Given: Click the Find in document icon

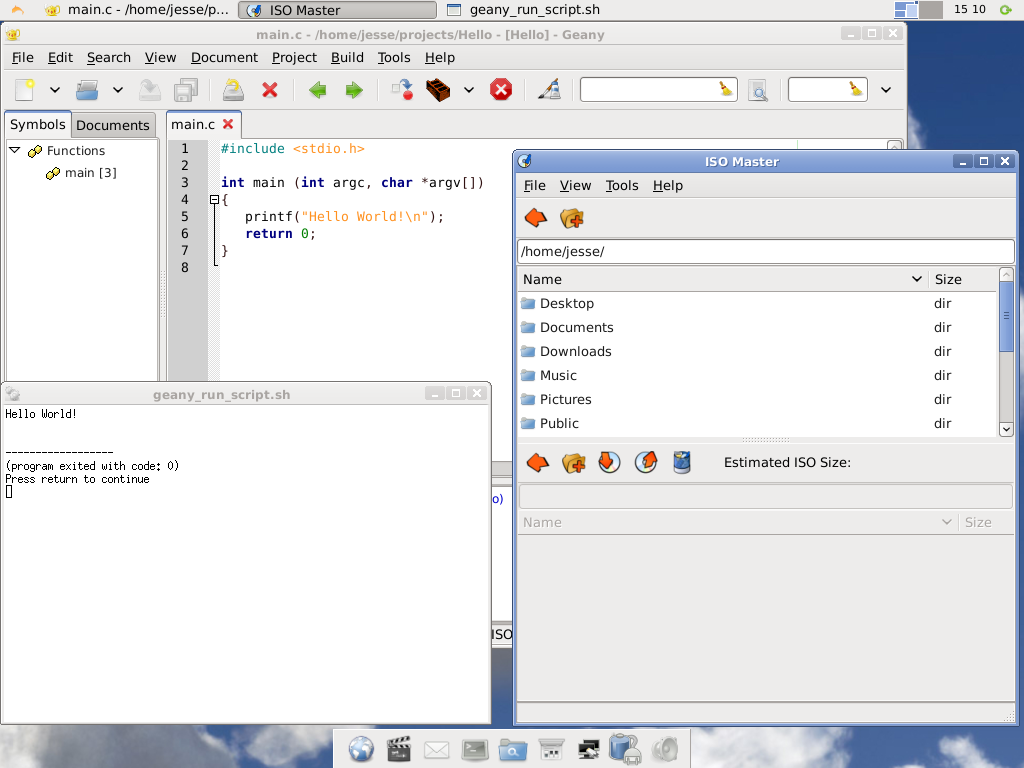Looking at the screenshot, I should (x=758, y=90).
